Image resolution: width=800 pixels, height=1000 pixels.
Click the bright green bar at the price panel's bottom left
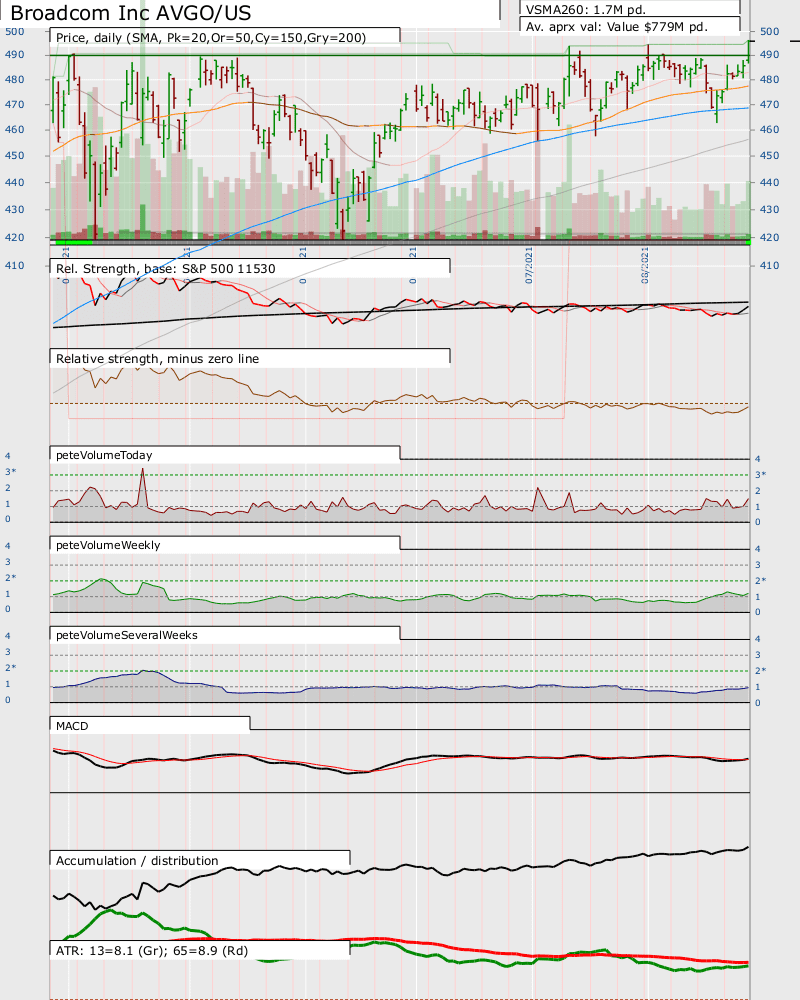pos(74,242)
